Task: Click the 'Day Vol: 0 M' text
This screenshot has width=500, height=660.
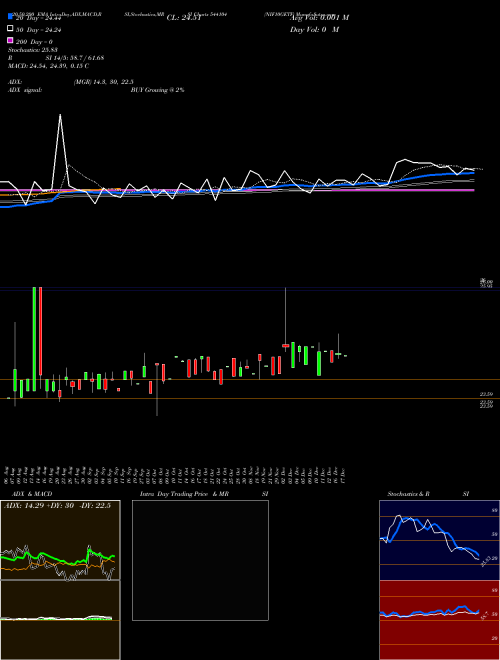Action: coord(314,29)
